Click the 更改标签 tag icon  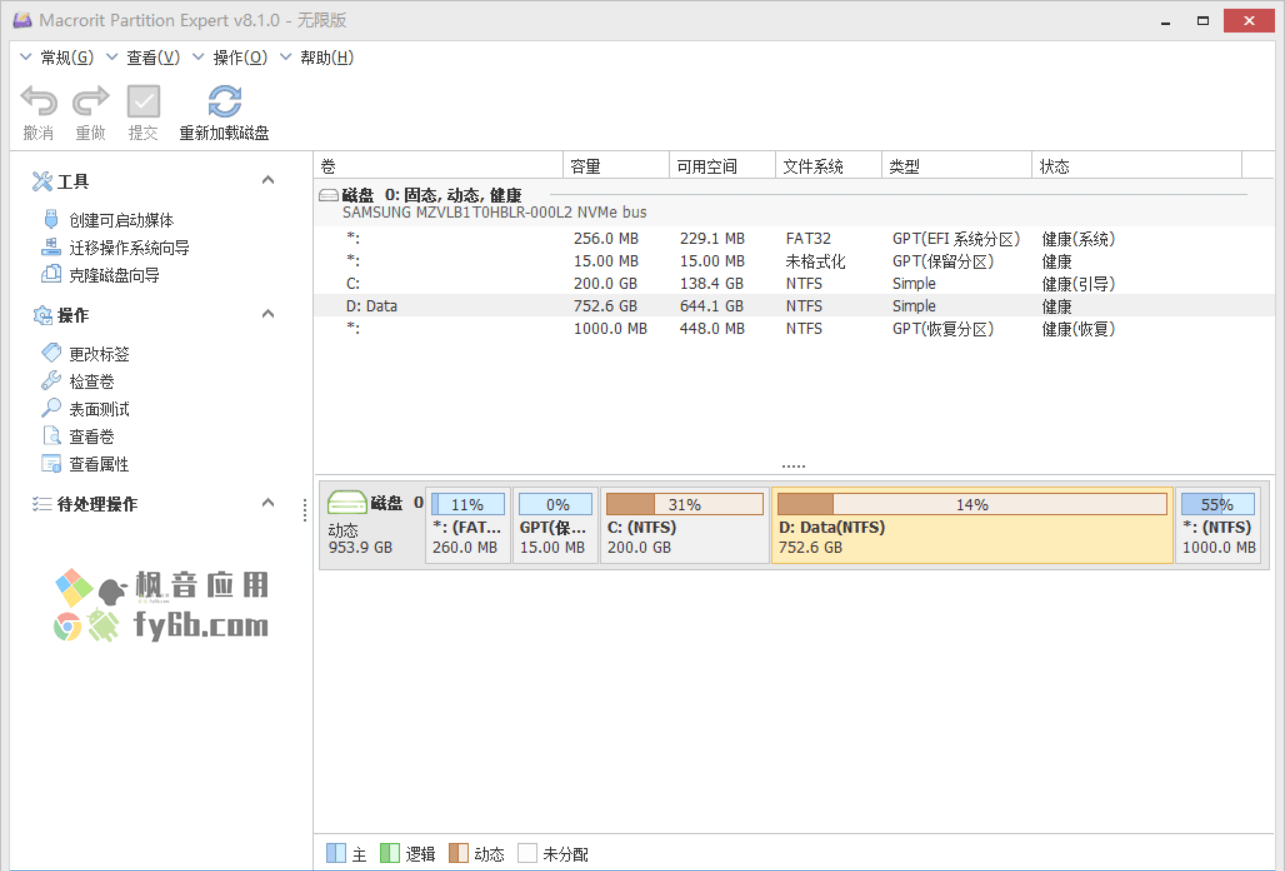[x=51, y=353]
